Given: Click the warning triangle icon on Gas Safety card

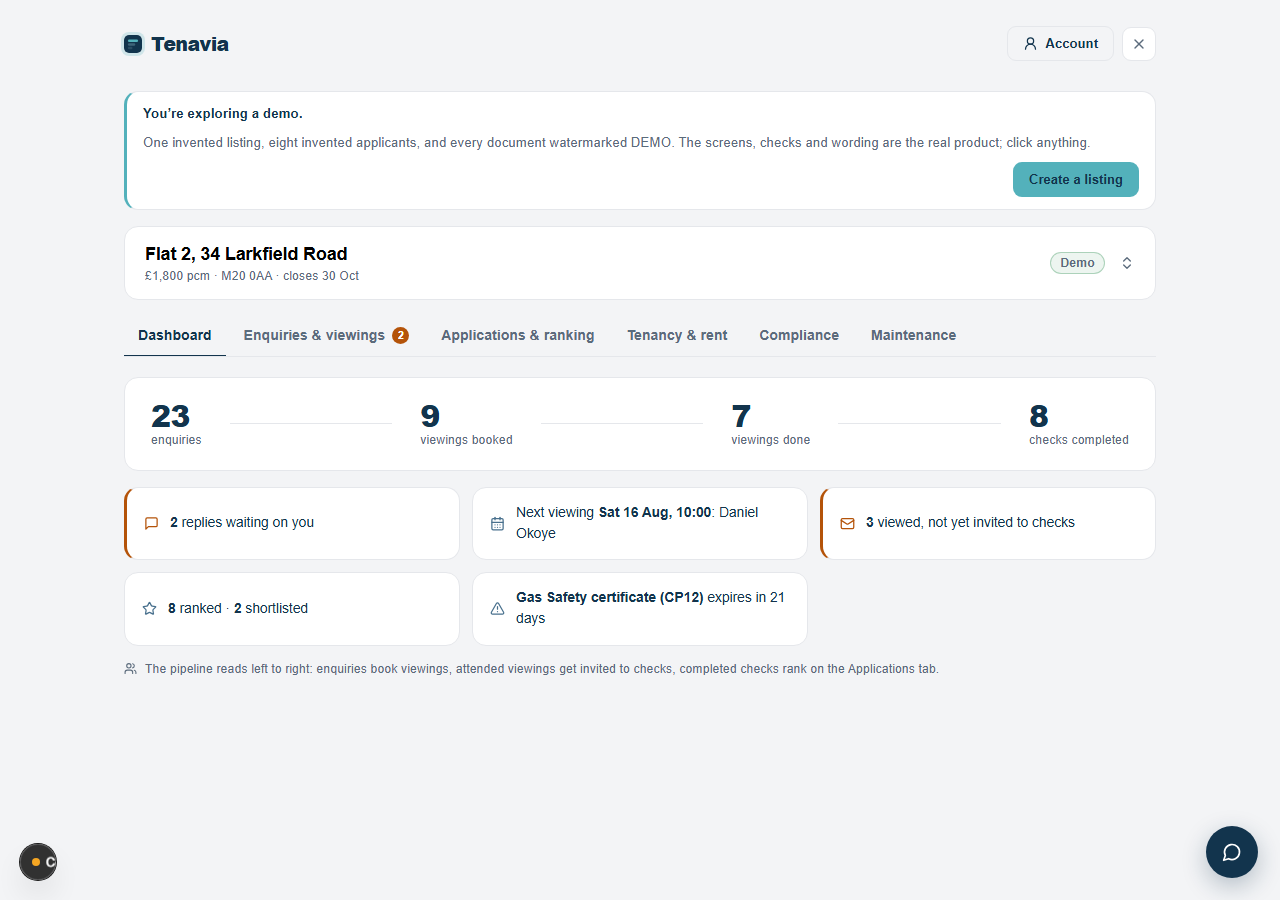Looking at the screenshot, I should [497, 608].
